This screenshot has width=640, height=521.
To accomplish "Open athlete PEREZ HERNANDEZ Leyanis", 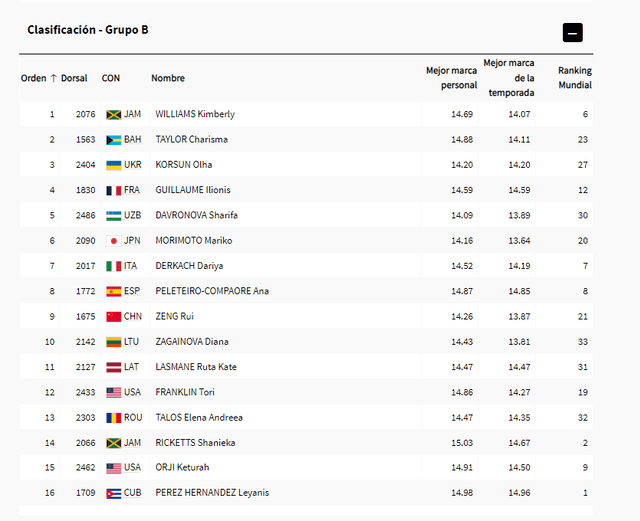I will pos(212,492).
